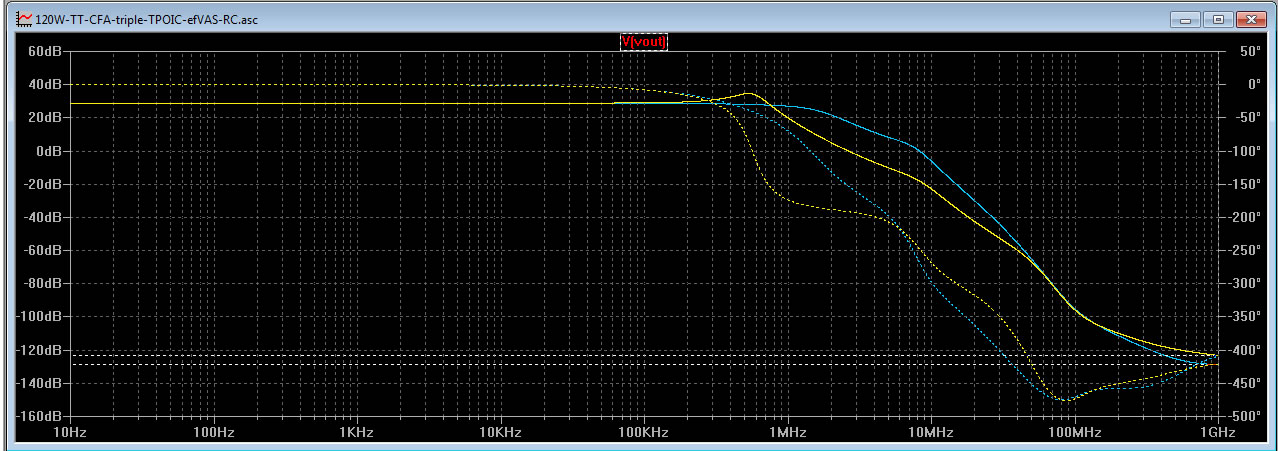This screenshot has height=451, width=1278.
Task: Click the -450° phase axis label
Action: click(1243, 383)
